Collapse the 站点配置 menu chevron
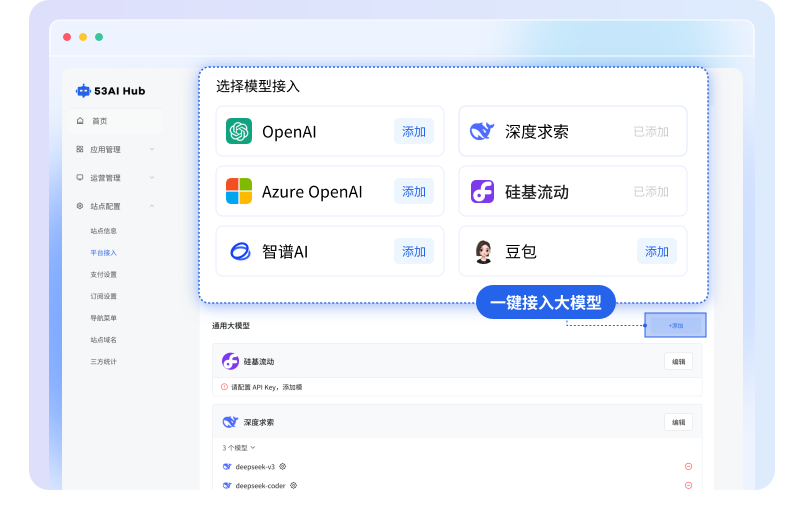 152,206
